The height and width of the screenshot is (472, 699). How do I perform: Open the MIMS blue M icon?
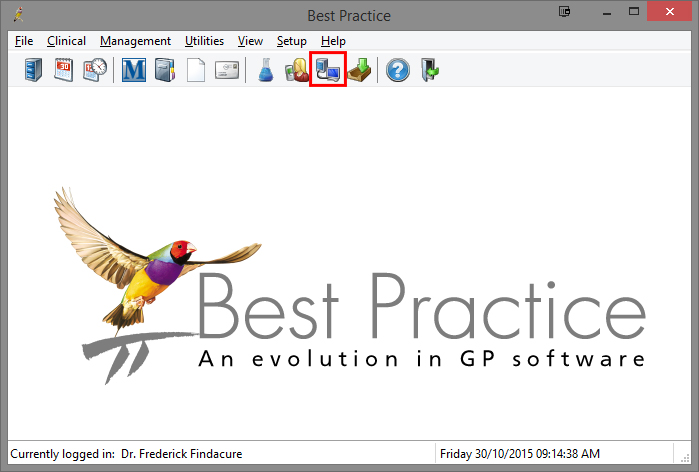pos(133,71)
